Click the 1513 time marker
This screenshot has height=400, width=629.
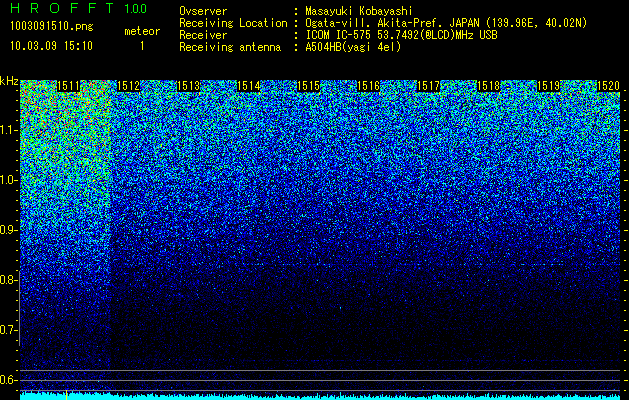click(189, 86)
